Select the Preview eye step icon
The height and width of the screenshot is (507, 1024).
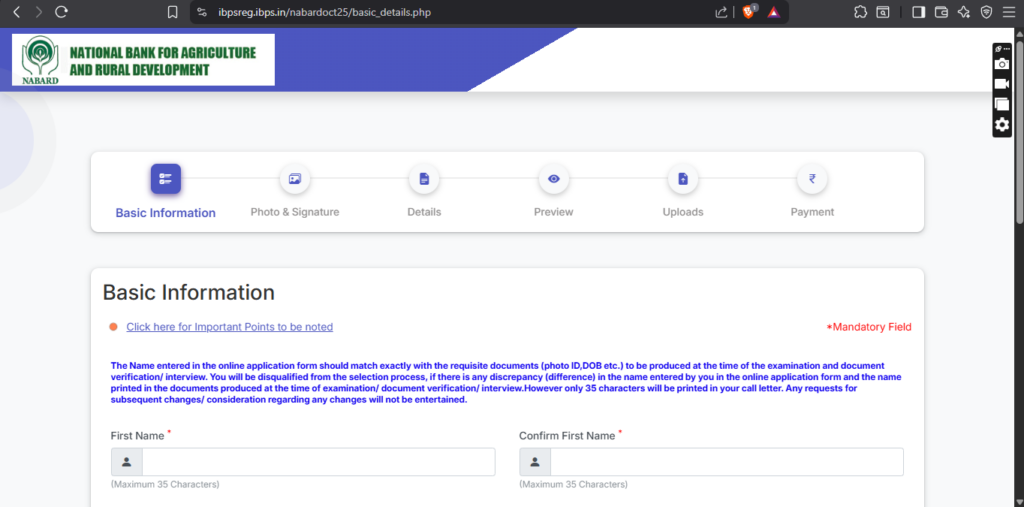click(x=553, y=179)
